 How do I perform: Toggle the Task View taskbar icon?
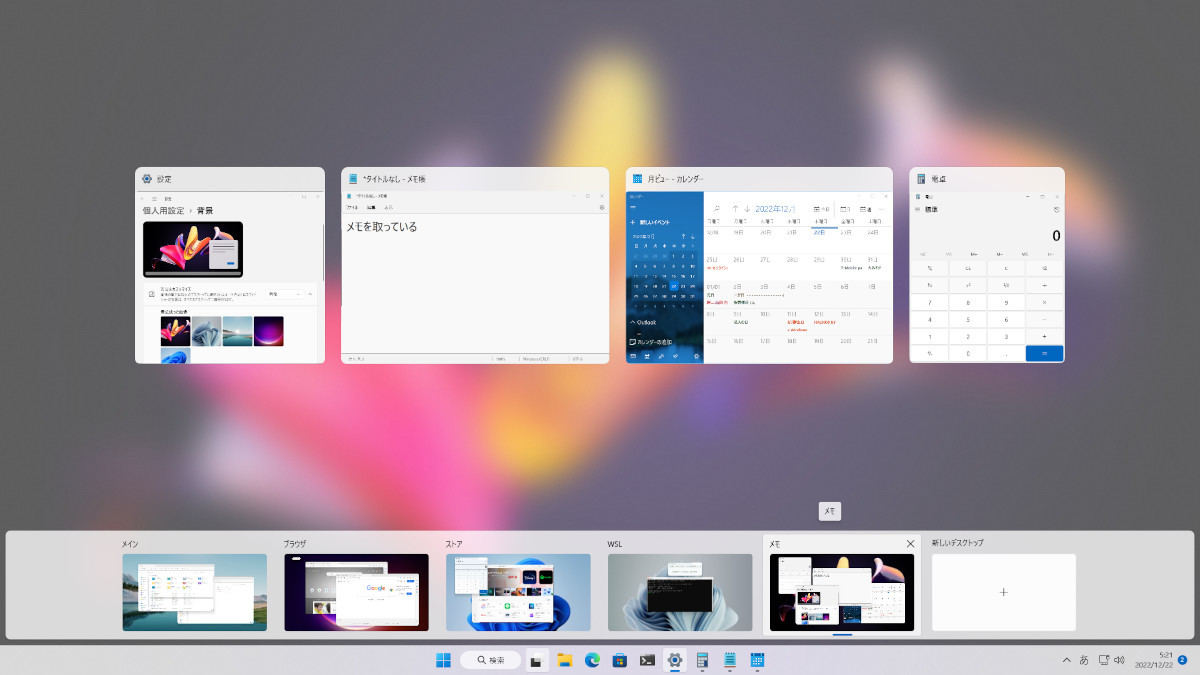click(x=537, y=660)
